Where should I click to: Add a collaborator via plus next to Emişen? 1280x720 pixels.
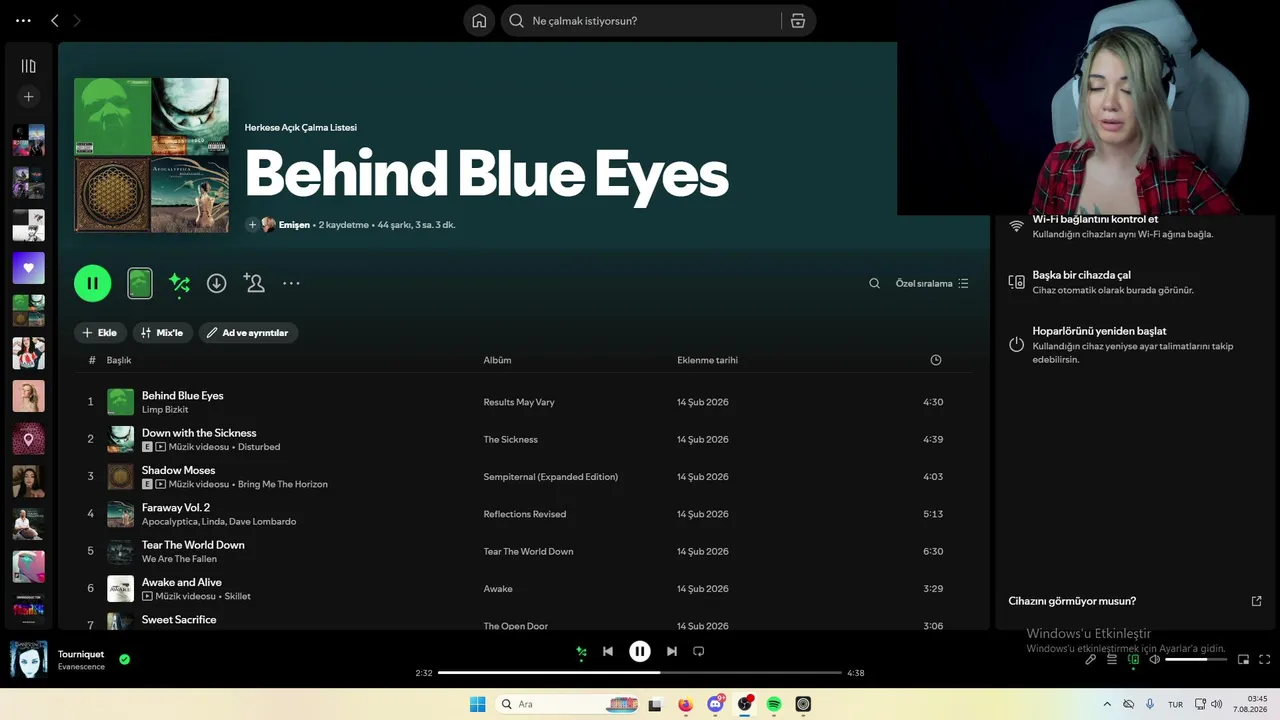pyautogui.click(x=252, y=225)
